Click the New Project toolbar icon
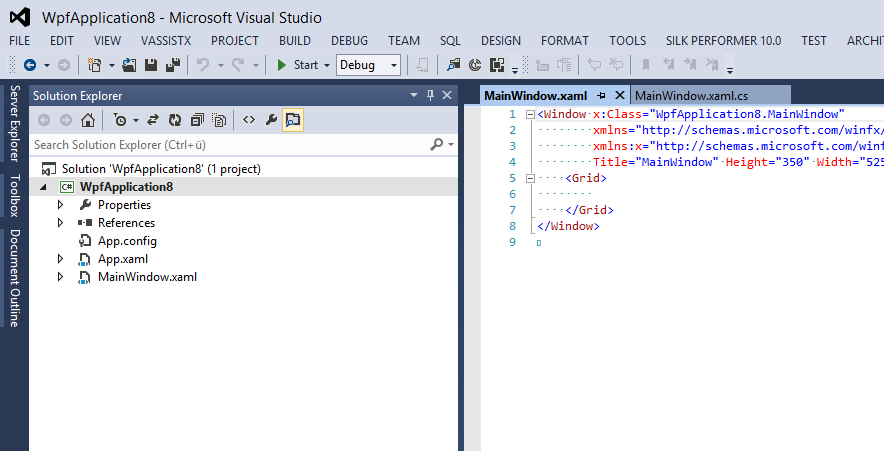The image size is (884, 451). (95, 65)
